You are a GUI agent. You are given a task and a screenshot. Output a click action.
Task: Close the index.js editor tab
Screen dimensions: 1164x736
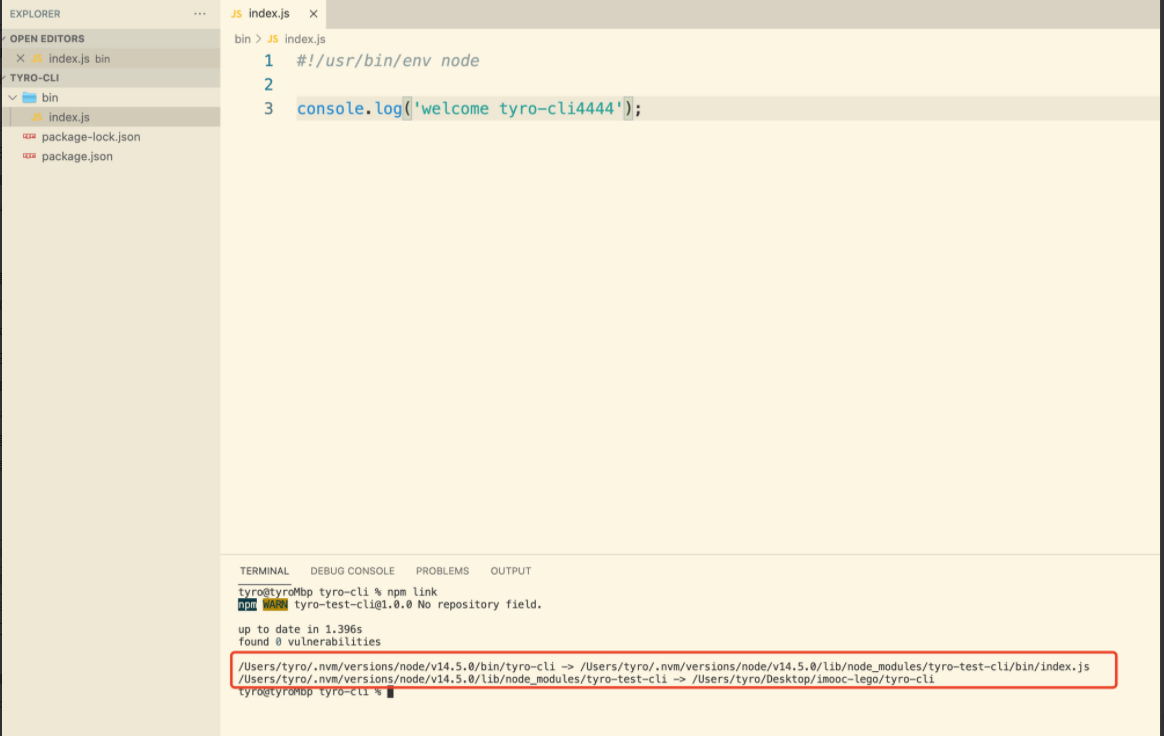point(313,13)
